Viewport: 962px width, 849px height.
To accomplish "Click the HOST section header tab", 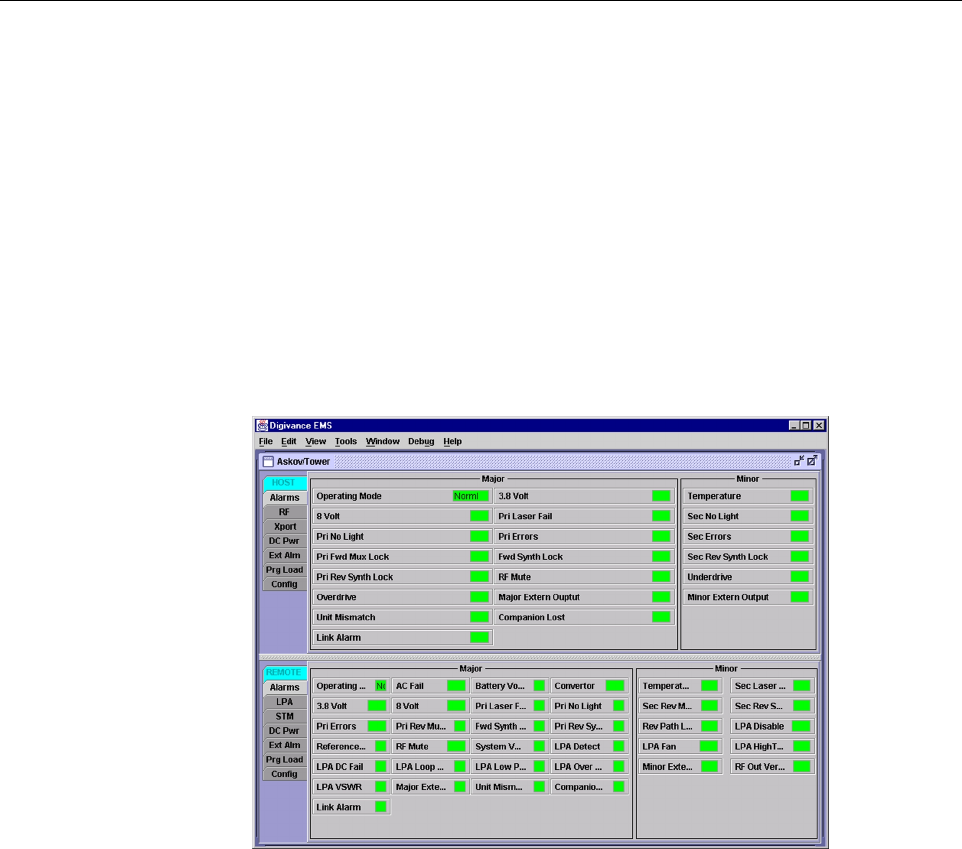I will 285,483.
